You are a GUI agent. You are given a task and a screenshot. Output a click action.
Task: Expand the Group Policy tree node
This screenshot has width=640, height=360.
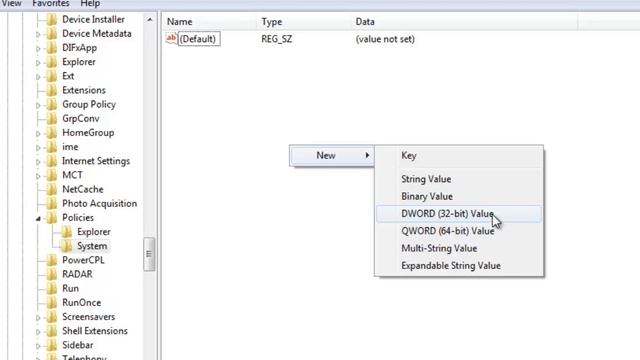click(x=38, y=106)
